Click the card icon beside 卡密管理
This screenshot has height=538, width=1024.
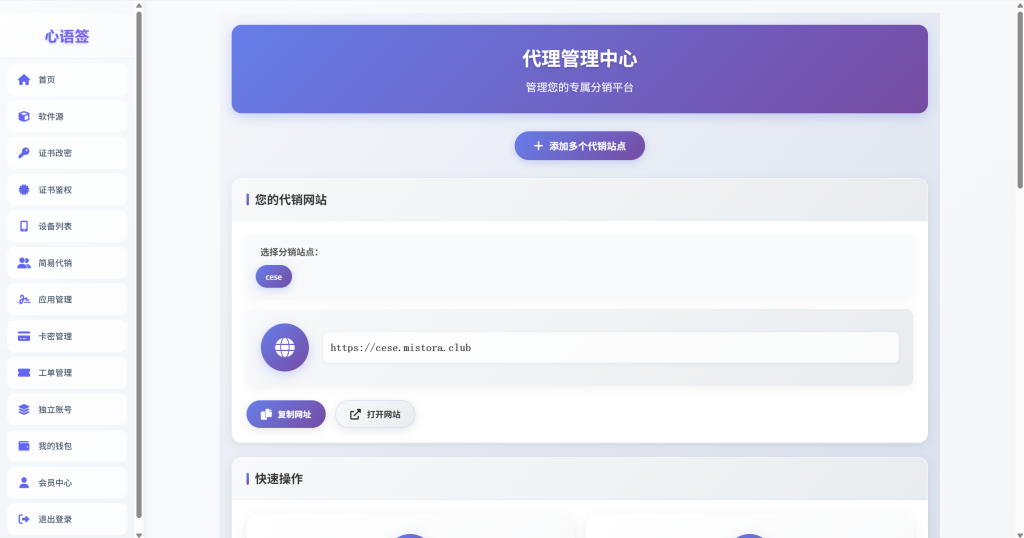point(24,336)
